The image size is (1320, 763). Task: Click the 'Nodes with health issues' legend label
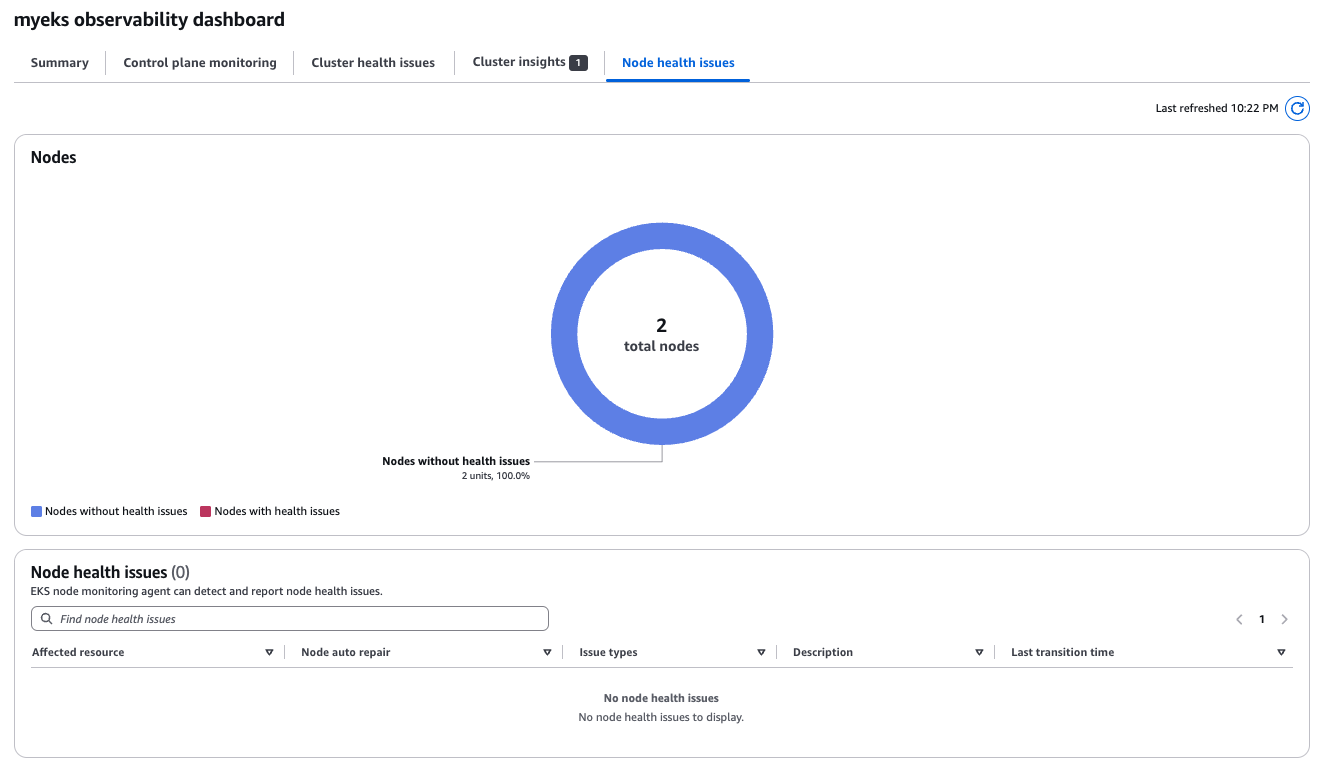click(277, 511)
